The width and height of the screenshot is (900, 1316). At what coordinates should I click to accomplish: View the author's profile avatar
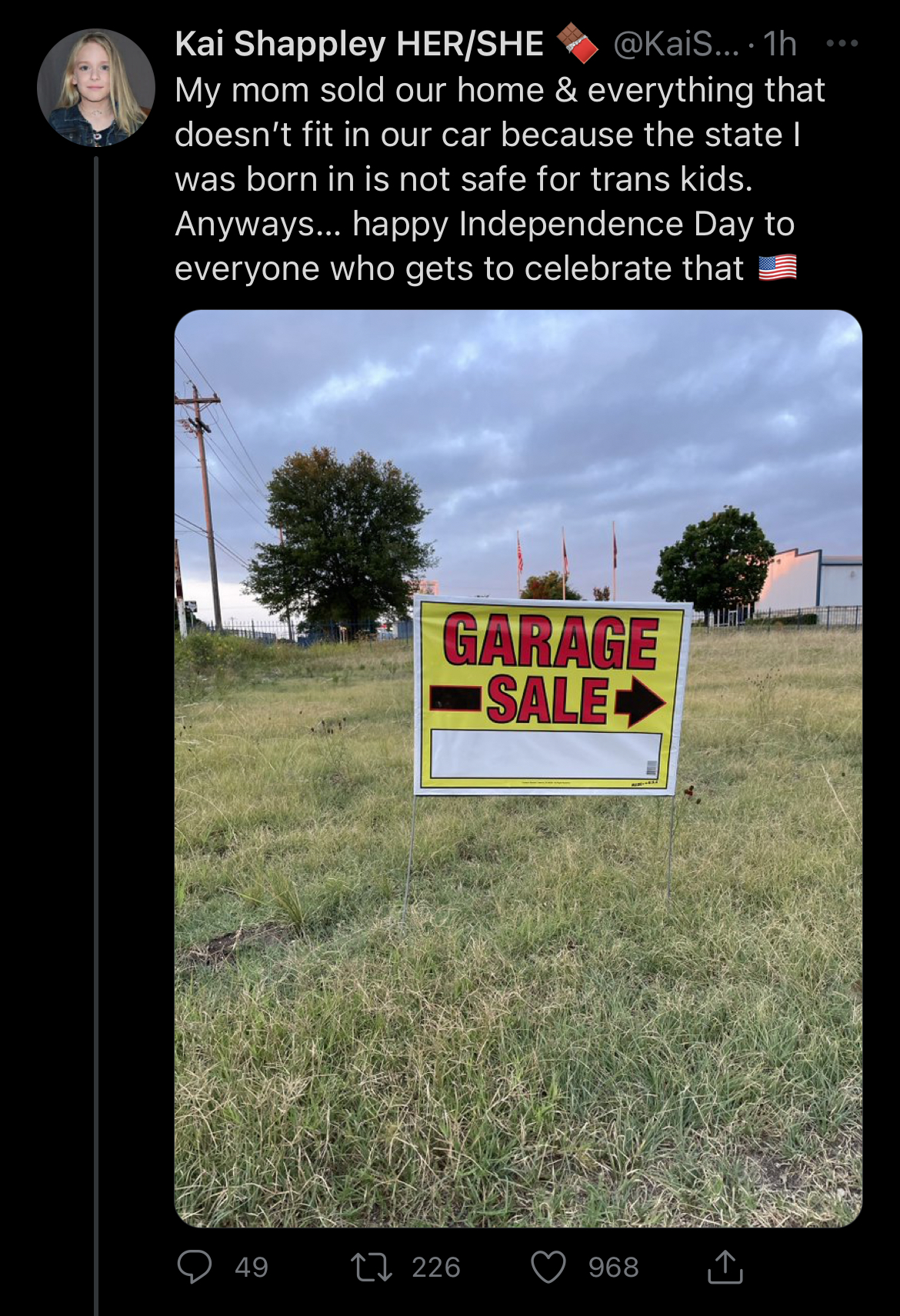(96, 88)
